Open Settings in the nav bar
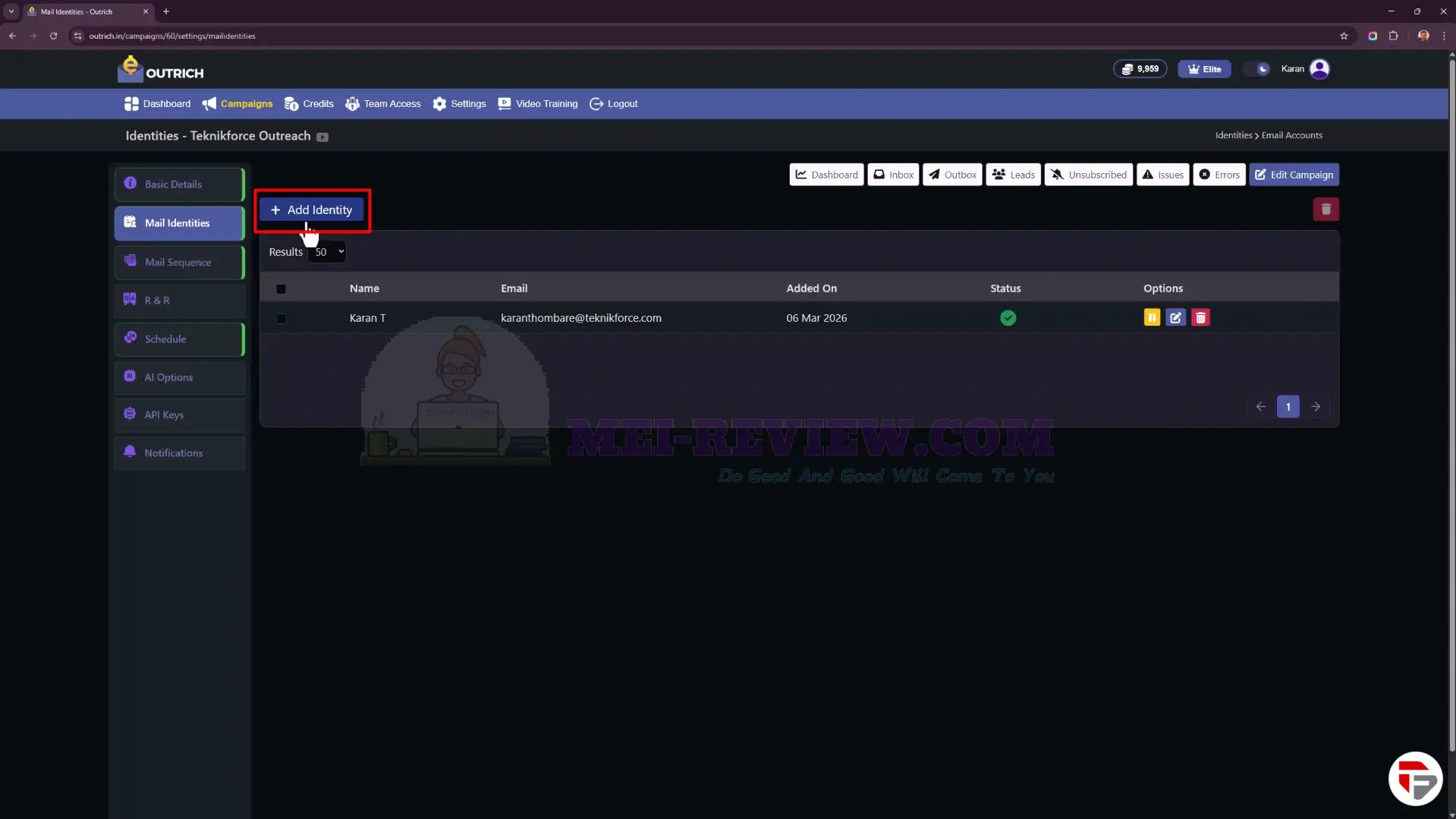1456x819 pixels. (x=459, y=104)
